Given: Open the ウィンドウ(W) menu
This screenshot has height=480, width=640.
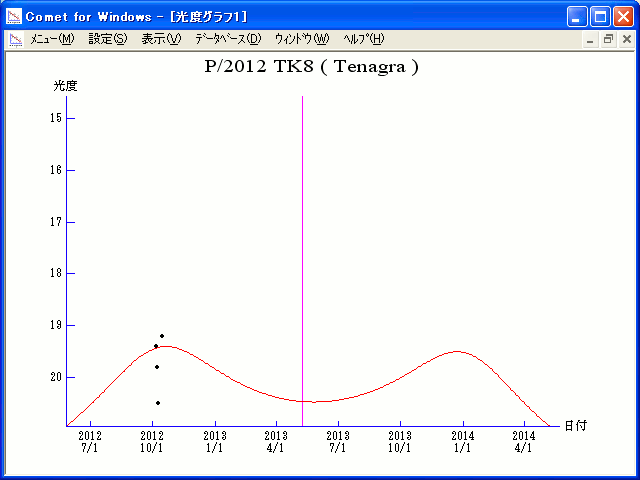Looking at the screenshot, I should 302,39.
